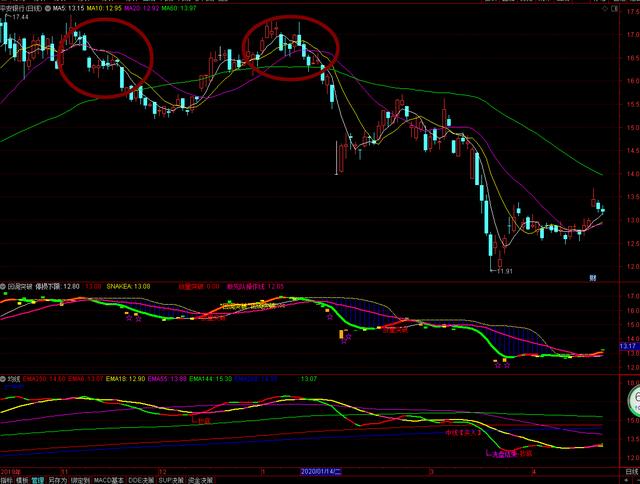Image resolution: width=640 pixels, height=484 pixels.
Task: Click the EMA55: 13.88 label
Action: point(167,379)
